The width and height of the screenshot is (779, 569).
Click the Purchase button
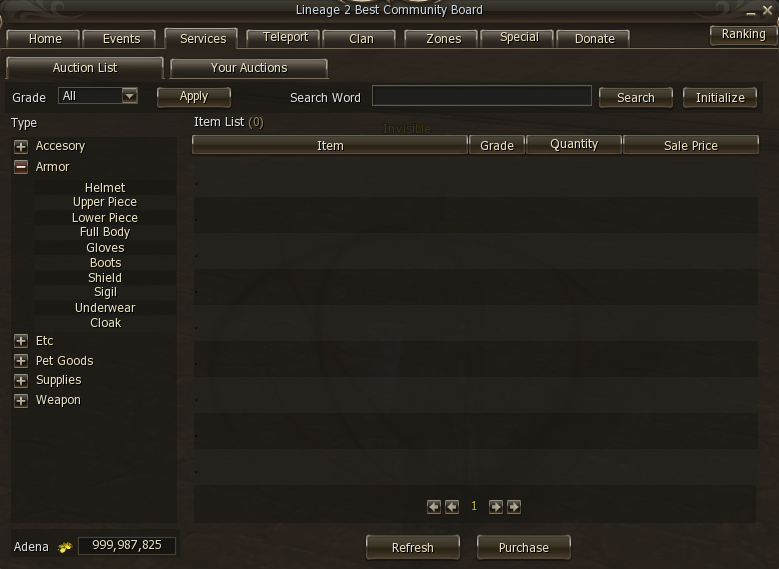click(x=524, y=547)
